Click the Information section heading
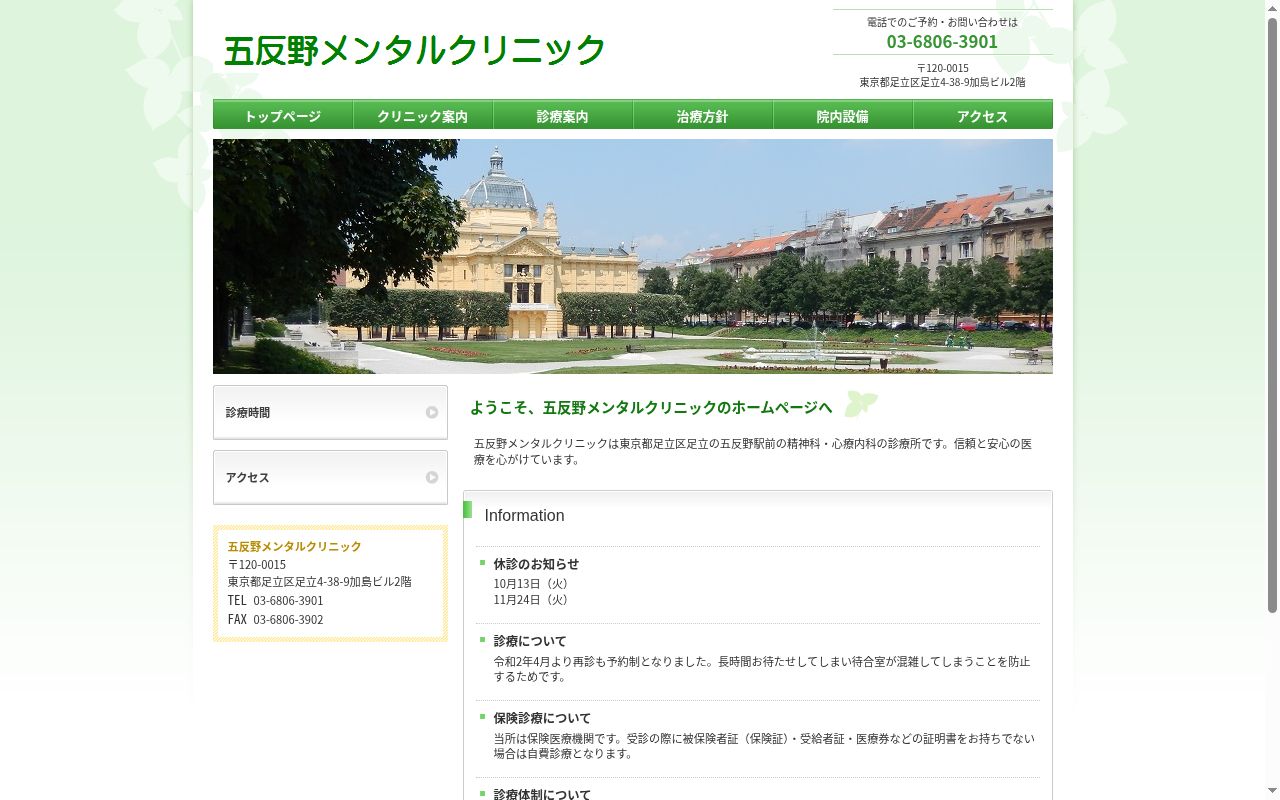Screen dimensions: 1280x800 525,516
